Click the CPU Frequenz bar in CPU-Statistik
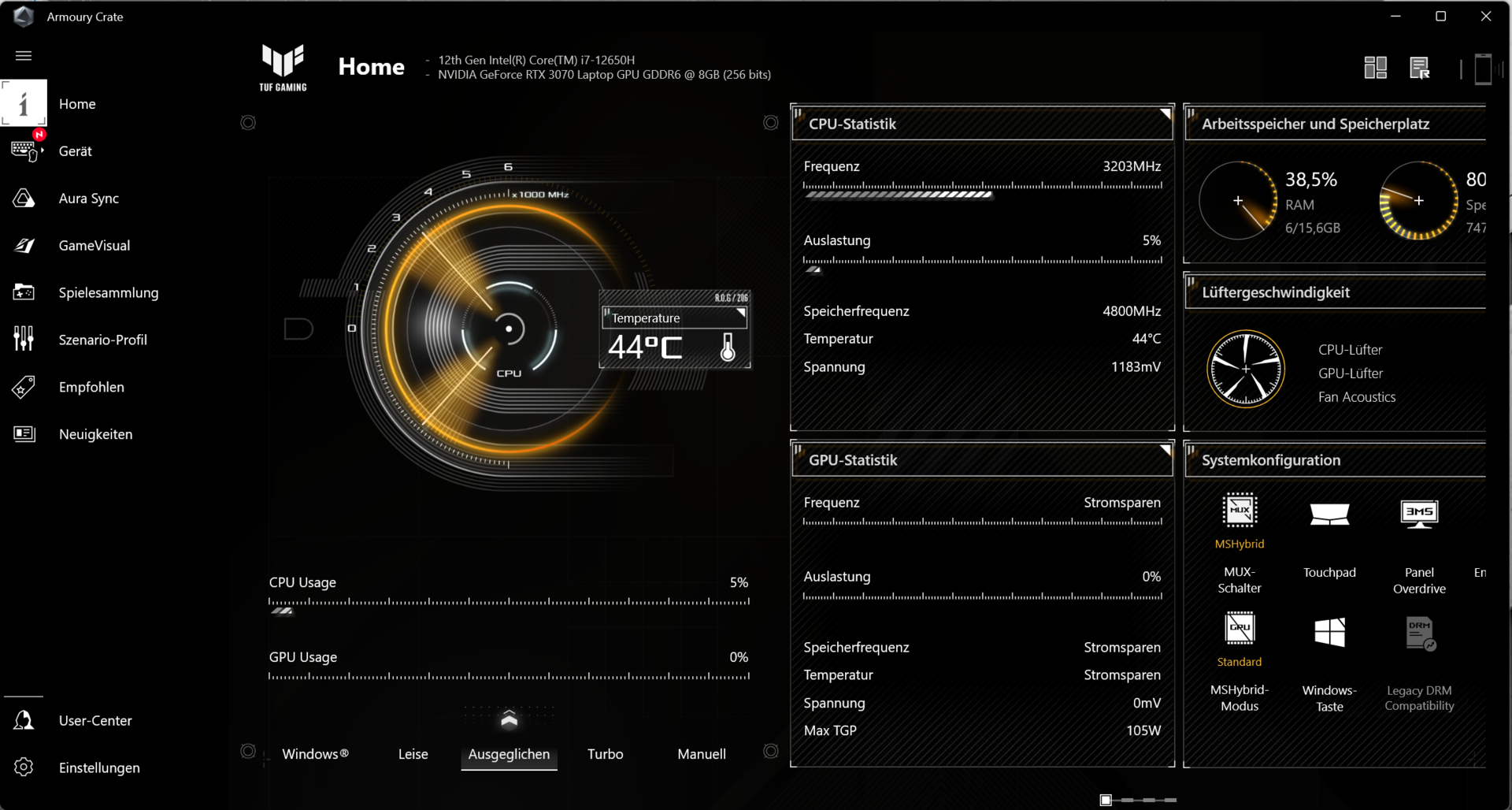Image resolution: width=1512 pixels, height=810 pixels. click(x=982, y=190)
